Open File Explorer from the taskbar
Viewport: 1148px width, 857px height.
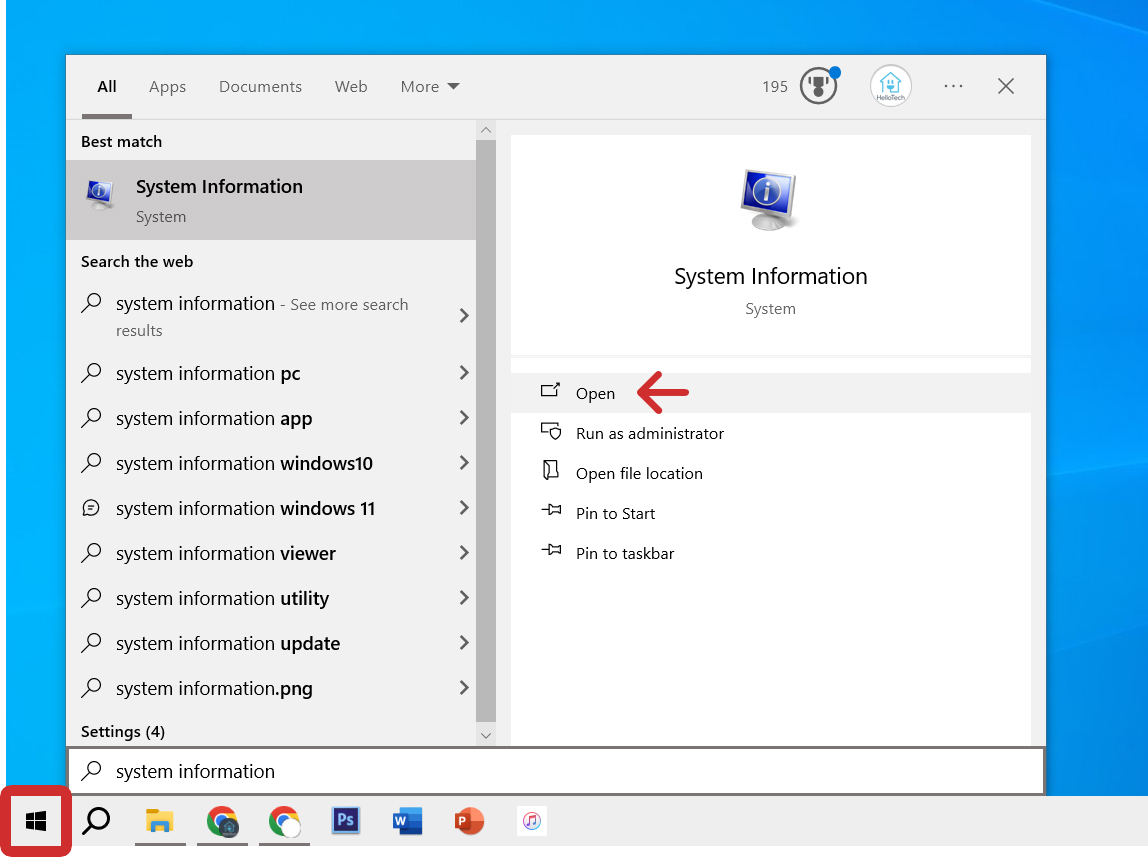[160, 820]
